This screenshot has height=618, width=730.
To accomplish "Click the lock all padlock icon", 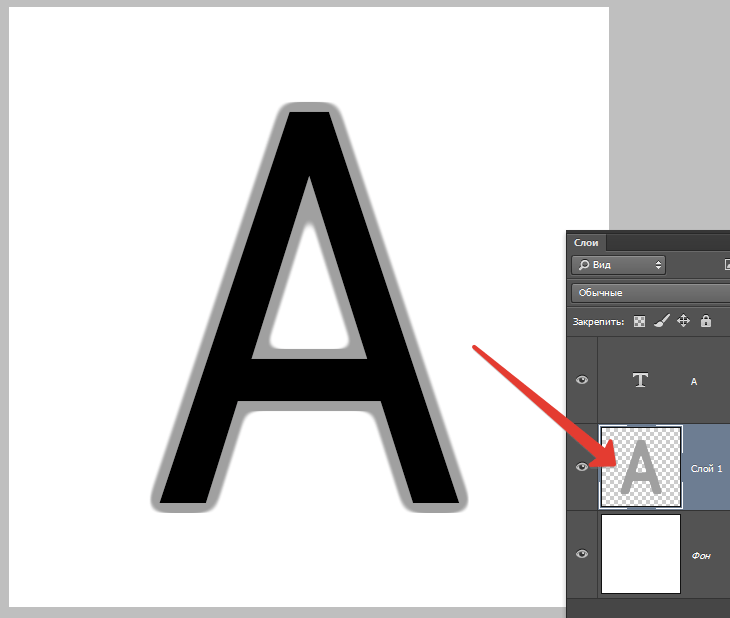I will tap(706, 321).
